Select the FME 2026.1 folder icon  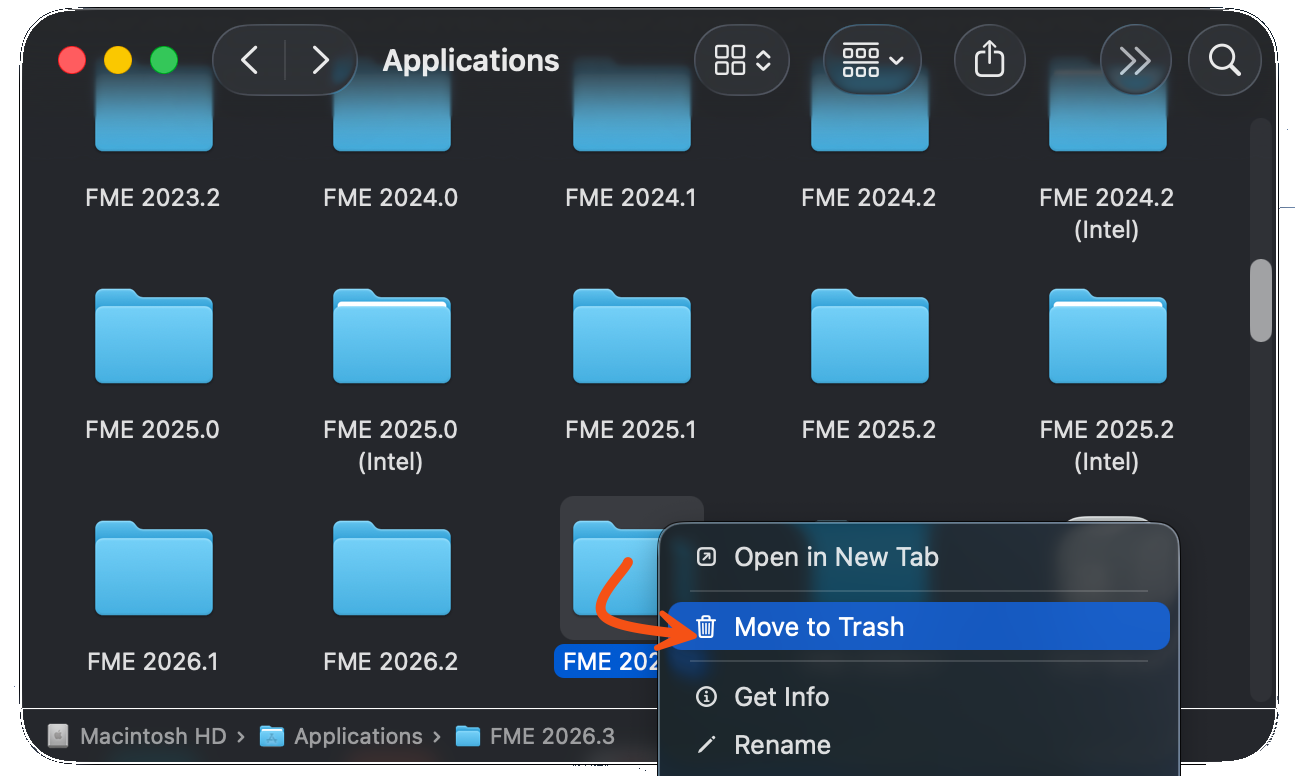(x=153, y=568)
